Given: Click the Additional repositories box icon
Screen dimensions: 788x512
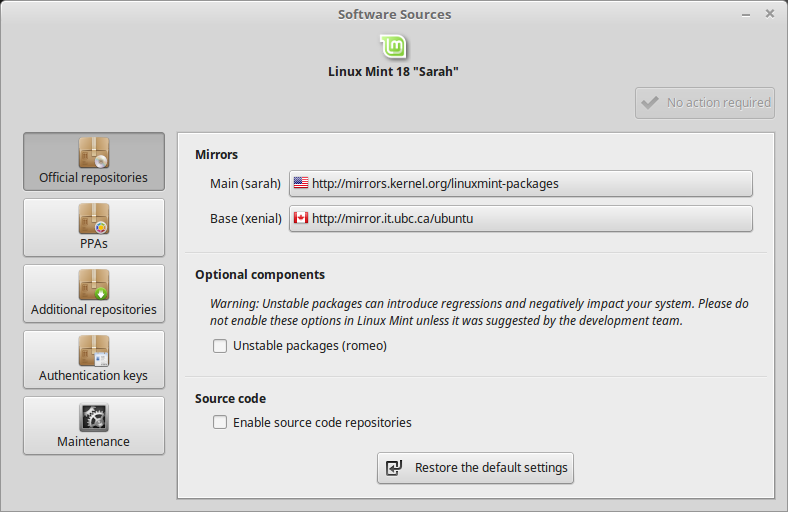Looking at the screenshot, I should tap(94, 285).
